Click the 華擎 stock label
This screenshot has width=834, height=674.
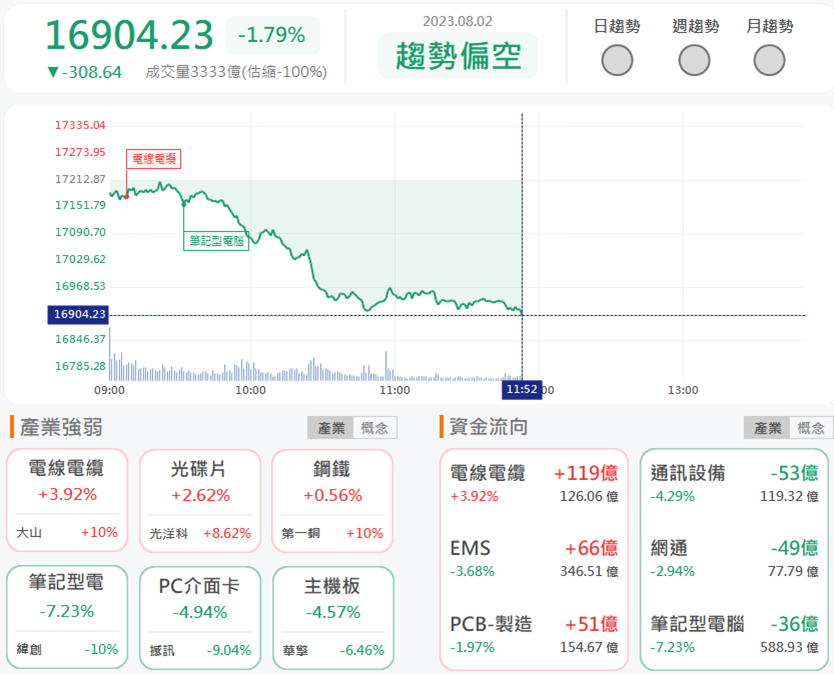[294, 649]
